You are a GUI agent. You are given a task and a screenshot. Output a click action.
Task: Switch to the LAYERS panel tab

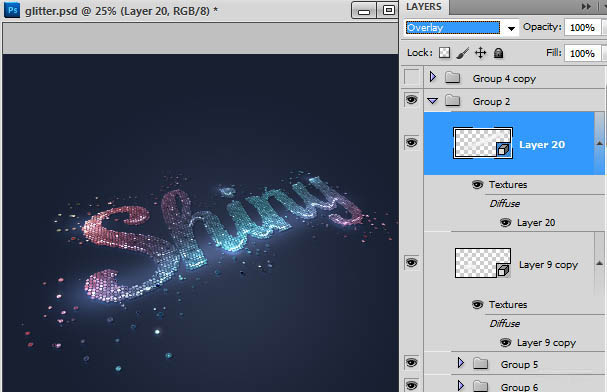(424, 7)
